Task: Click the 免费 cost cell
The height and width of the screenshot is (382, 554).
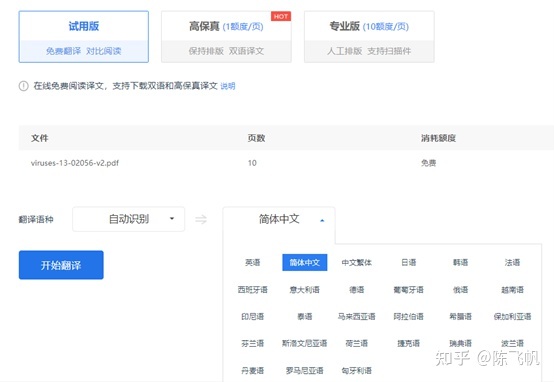Action: click(x=429, y=163)
